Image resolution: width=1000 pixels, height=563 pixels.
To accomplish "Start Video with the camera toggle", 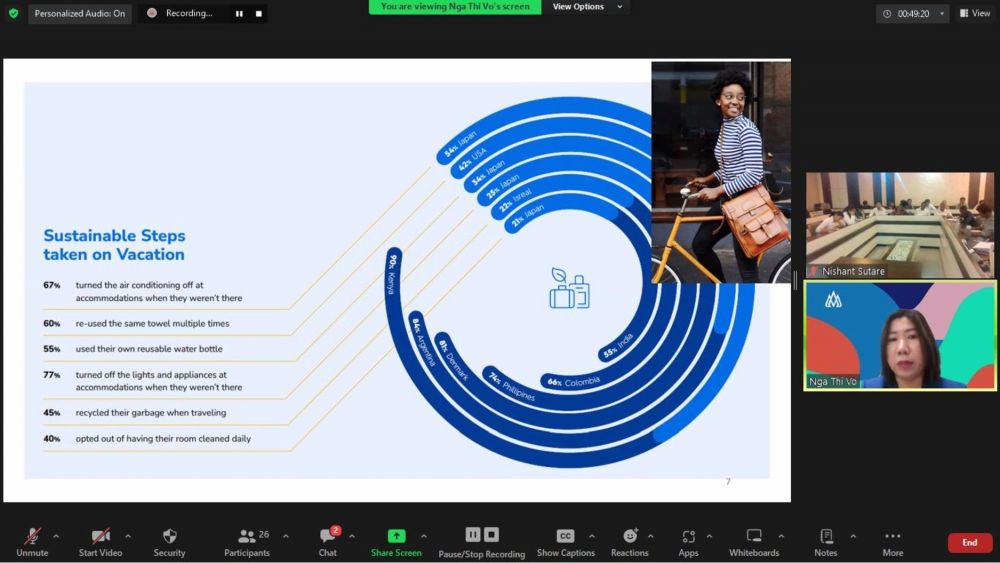I will (100, 536).
